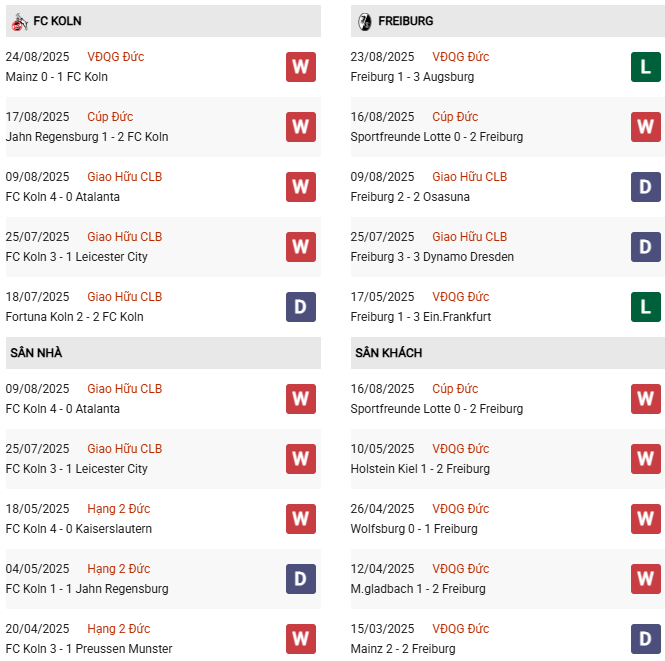Open Hạng 2 Đức link on 18/05/2025
This screenshot has width=665, height=661.
[x=118, y=509]
